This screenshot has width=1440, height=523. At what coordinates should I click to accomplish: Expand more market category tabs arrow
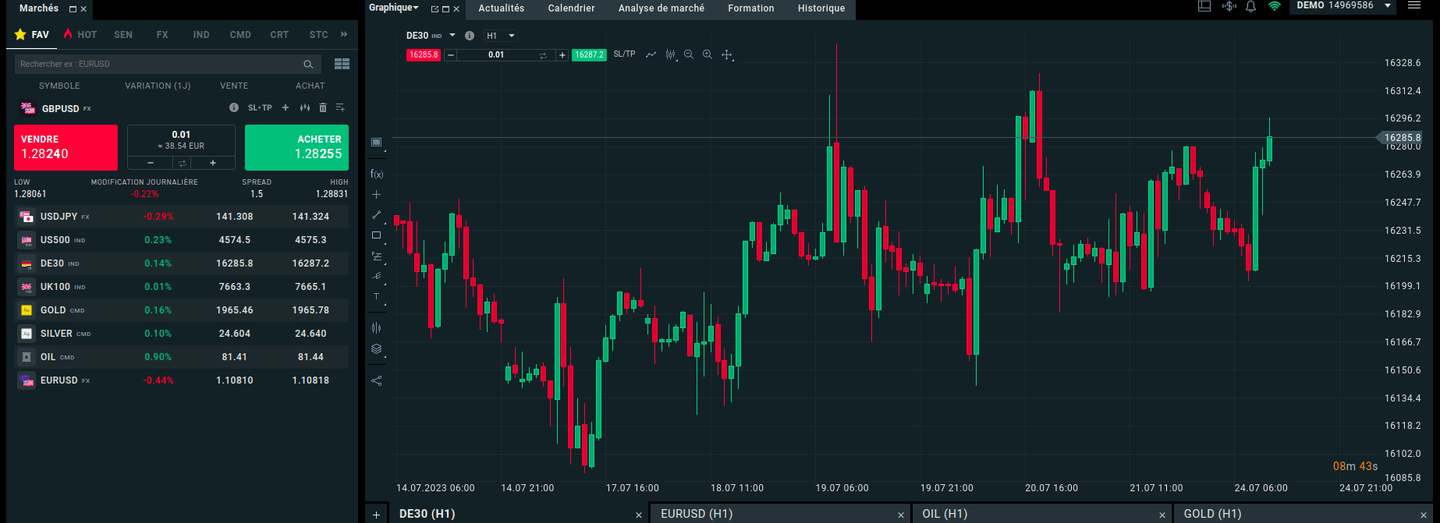tap(345, 34)
